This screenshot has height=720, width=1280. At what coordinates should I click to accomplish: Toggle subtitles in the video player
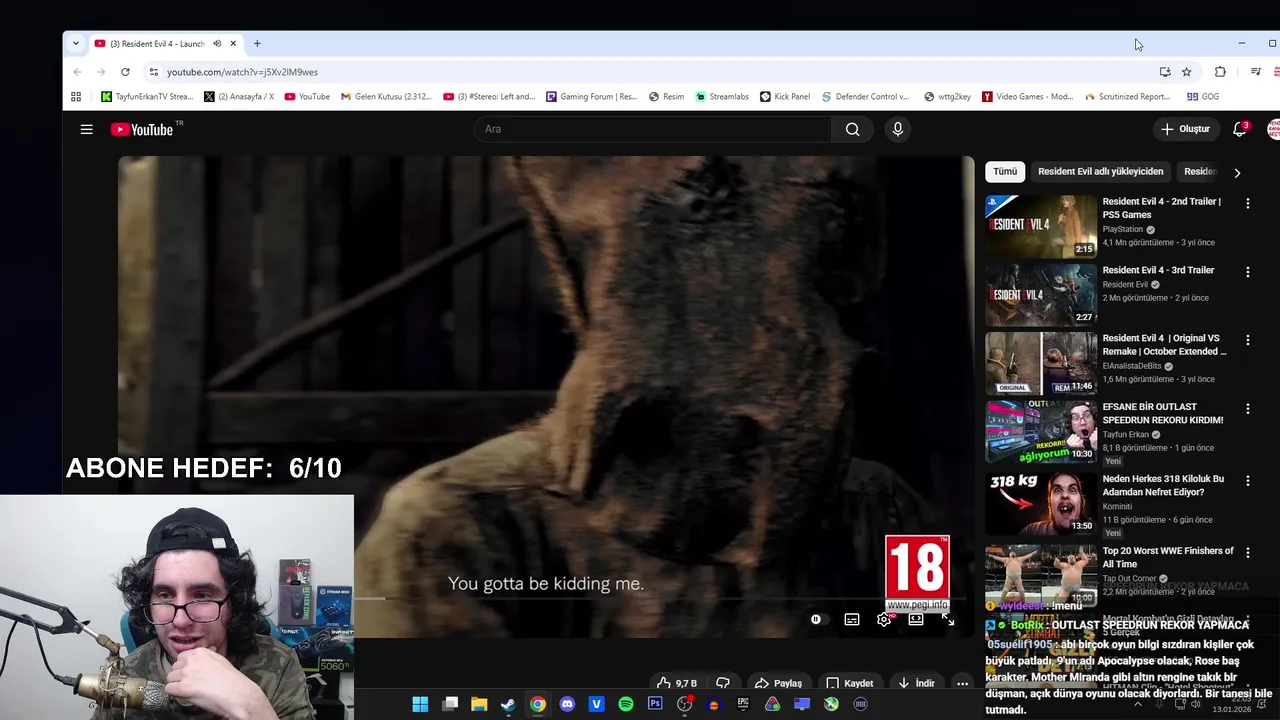(852, 620)
